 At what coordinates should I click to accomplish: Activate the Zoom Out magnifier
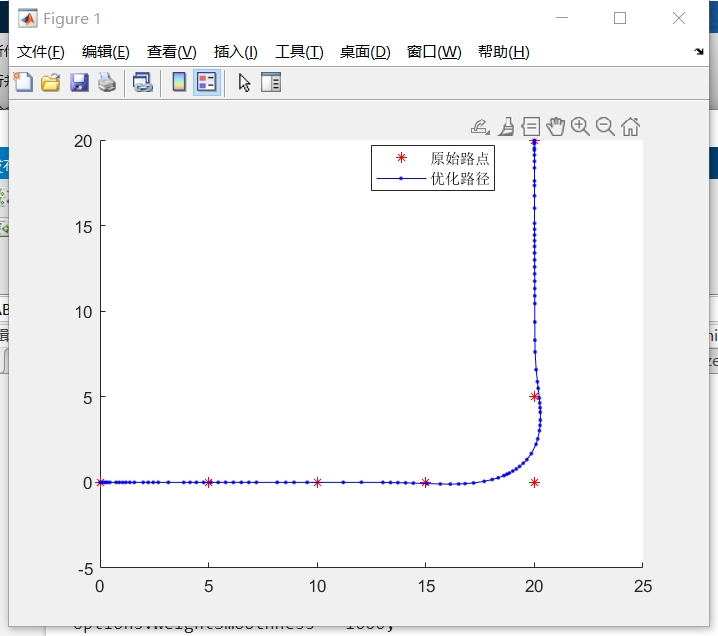pos(605,127)
